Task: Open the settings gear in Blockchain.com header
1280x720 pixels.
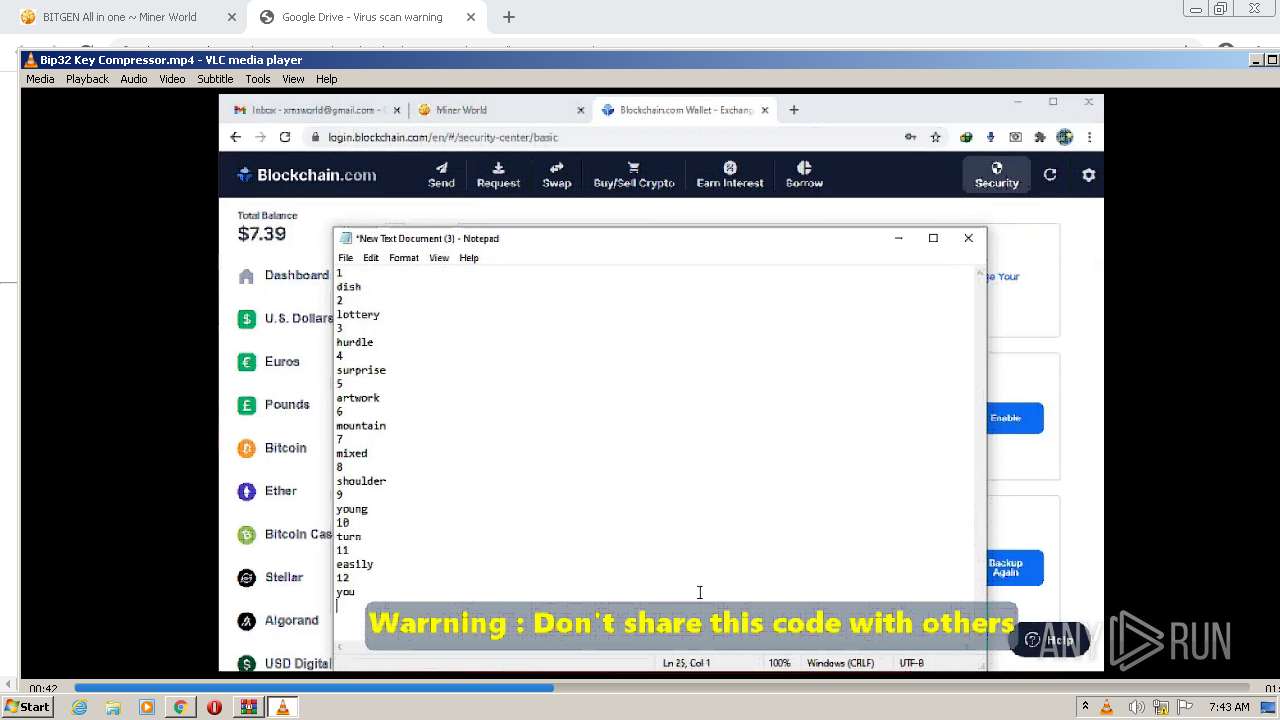Action: click(x=1089, y=175)
